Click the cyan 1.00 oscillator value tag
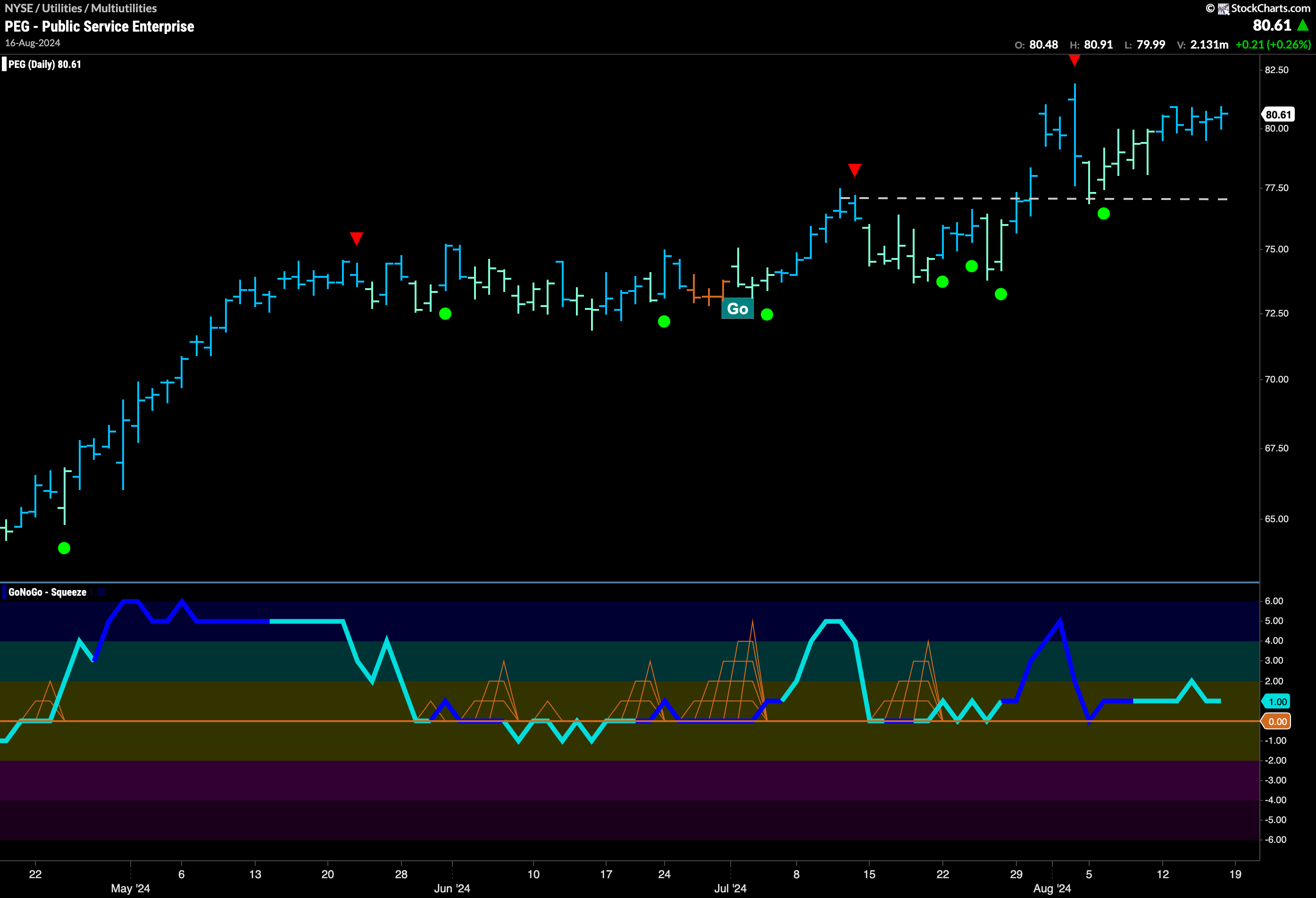Image resolution: width=1316 pixels, height=898 pixels. click(1276, 701)
